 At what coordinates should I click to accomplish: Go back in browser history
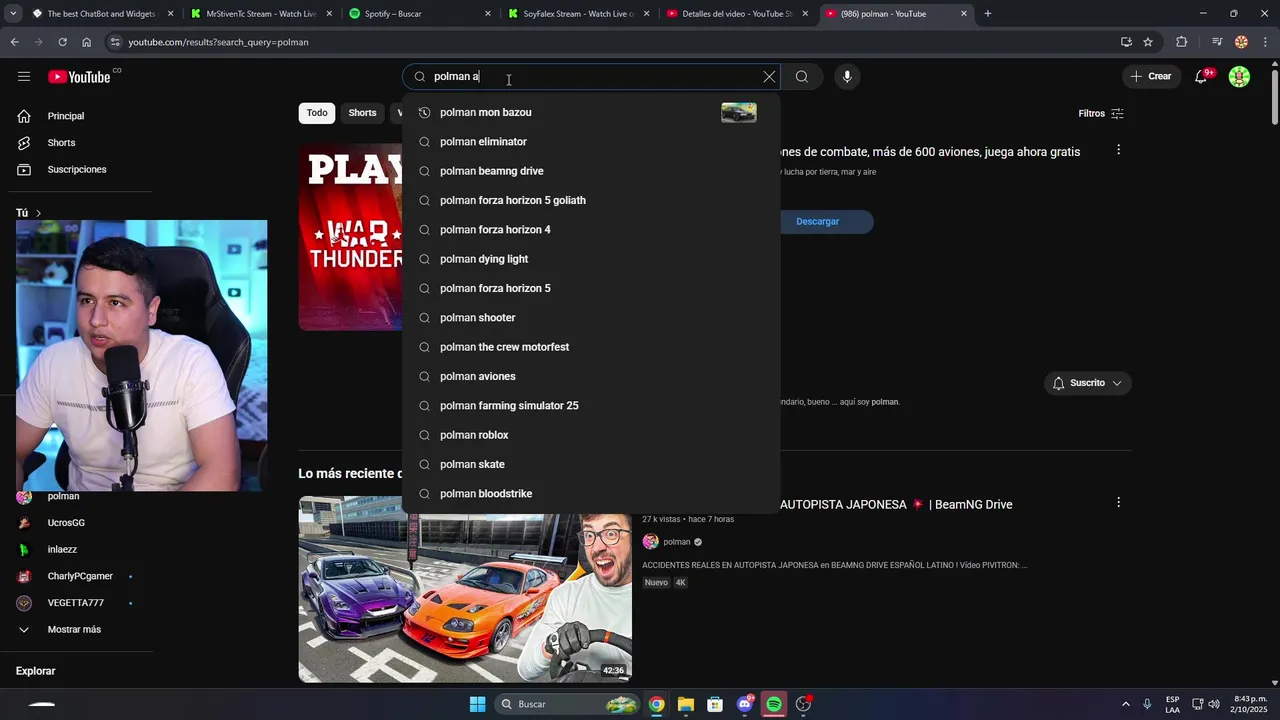[x=14, y=42]
